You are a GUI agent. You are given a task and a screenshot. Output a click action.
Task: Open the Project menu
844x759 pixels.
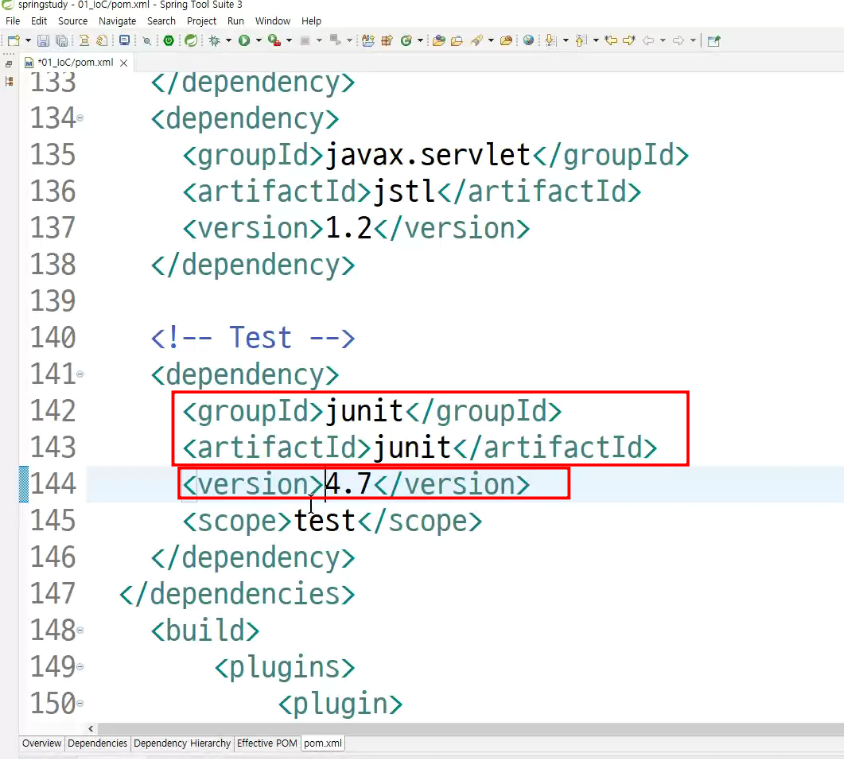[201, 21]
